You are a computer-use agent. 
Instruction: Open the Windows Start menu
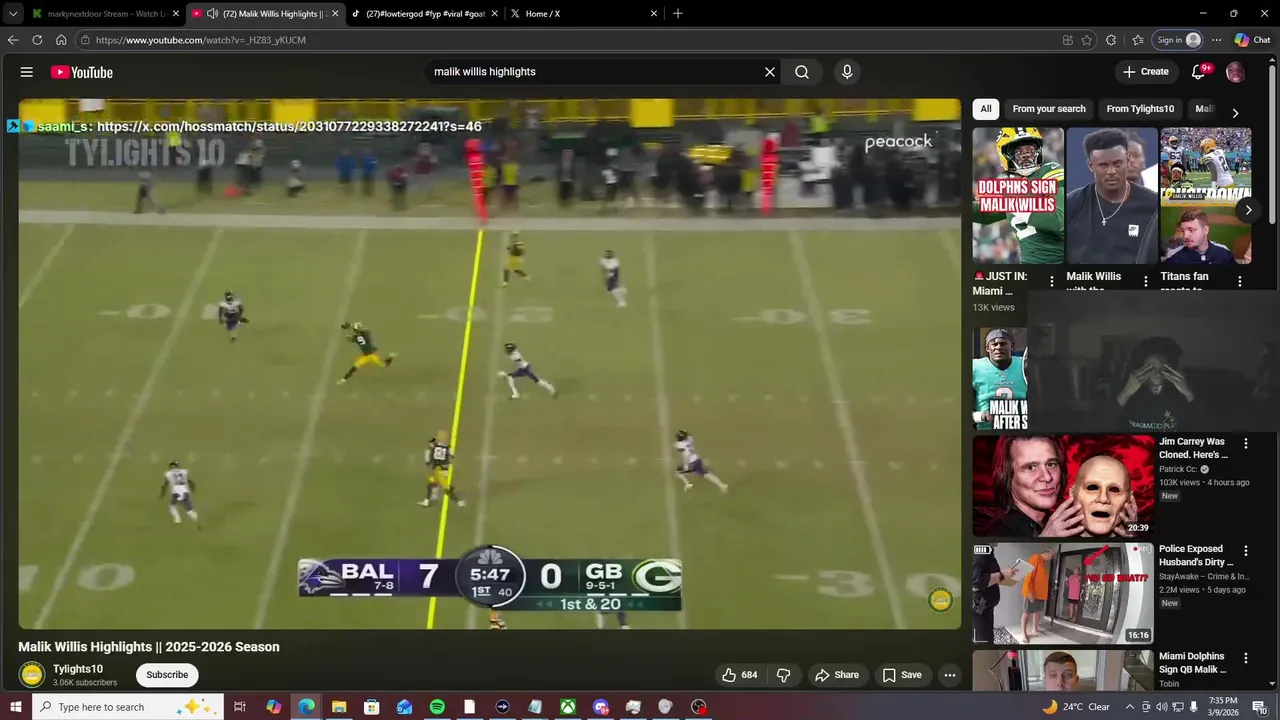pyautogui.click(x=14, y=707)
